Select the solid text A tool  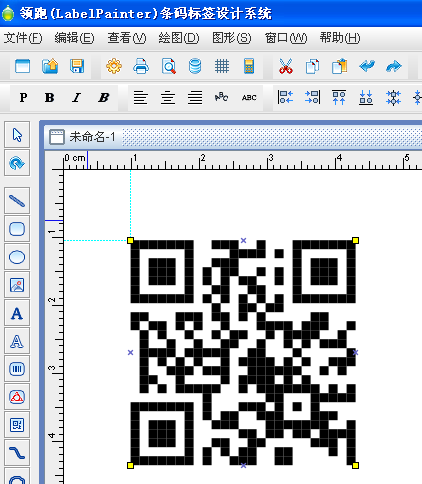tap(17, 313)
